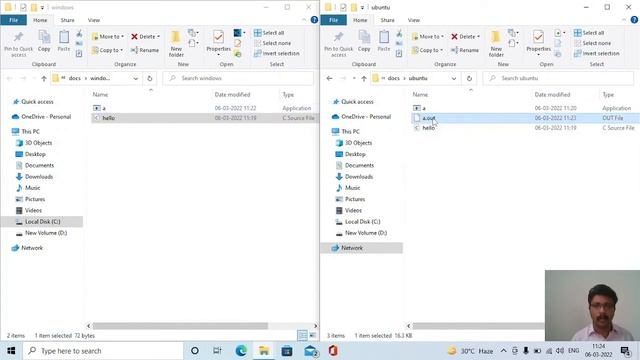Open Delete options arrow in ubuntu window

478,36
